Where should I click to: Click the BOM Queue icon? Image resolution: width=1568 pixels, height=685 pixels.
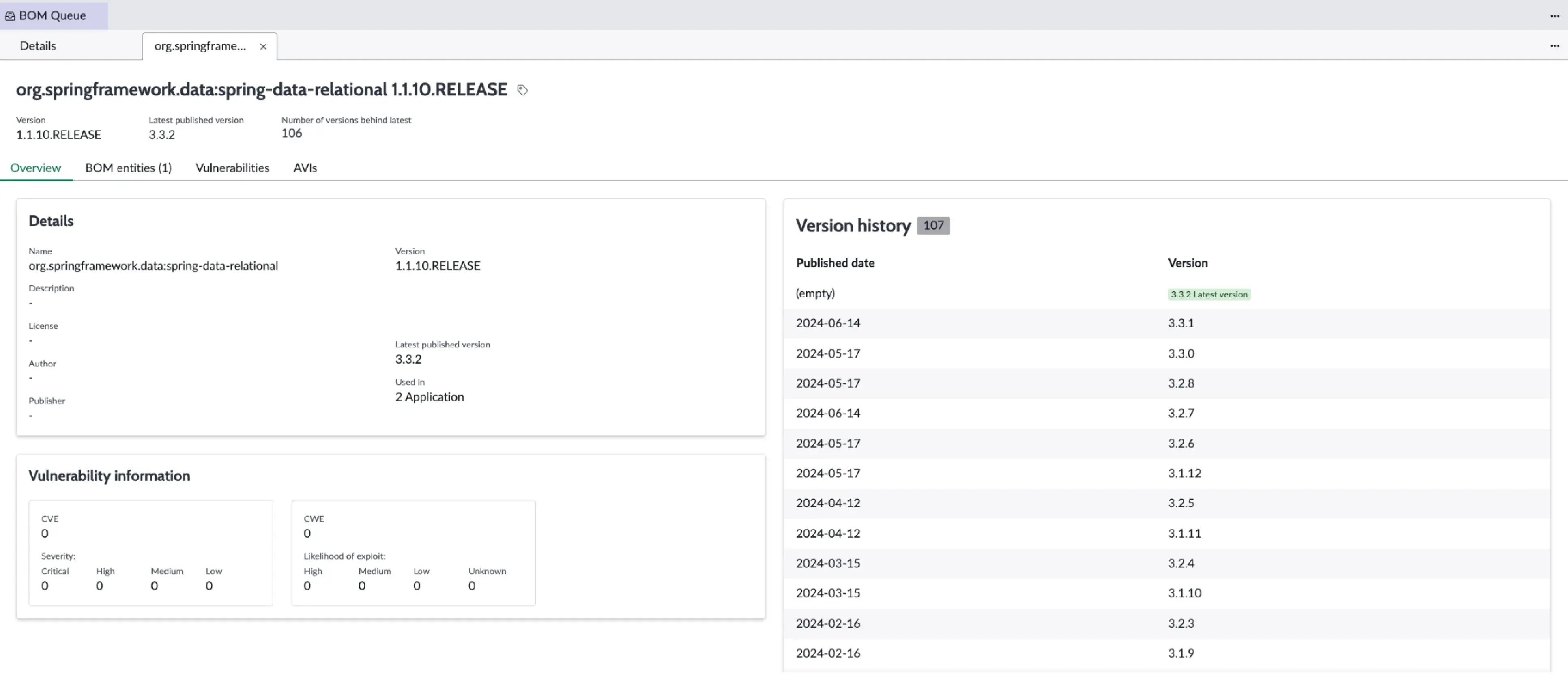click(10, 16)
